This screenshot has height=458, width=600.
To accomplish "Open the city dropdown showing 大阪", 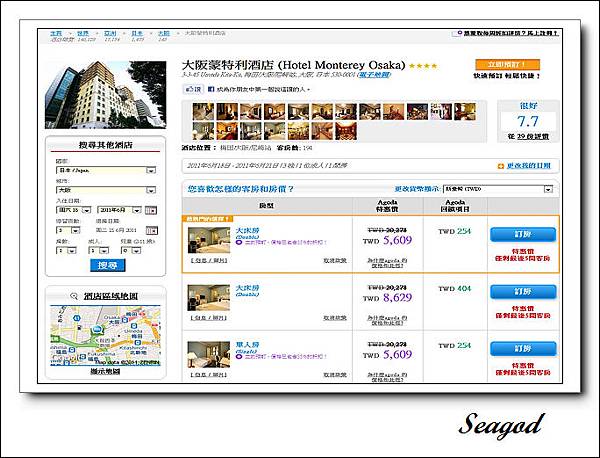I will (x=106, y=190).
